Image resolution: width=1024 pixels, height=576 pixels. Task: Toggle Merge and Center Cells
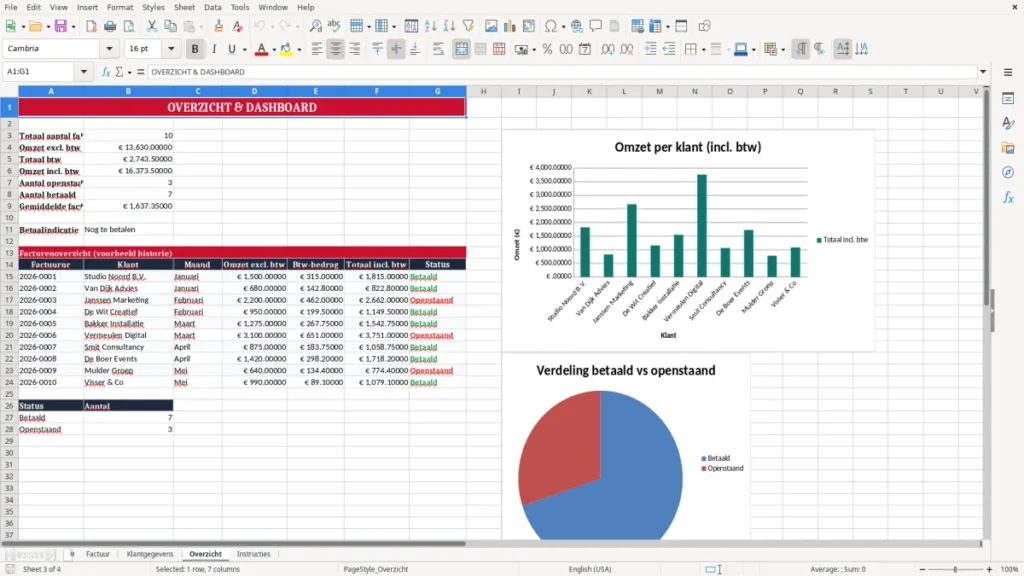[x=461, y=49]
